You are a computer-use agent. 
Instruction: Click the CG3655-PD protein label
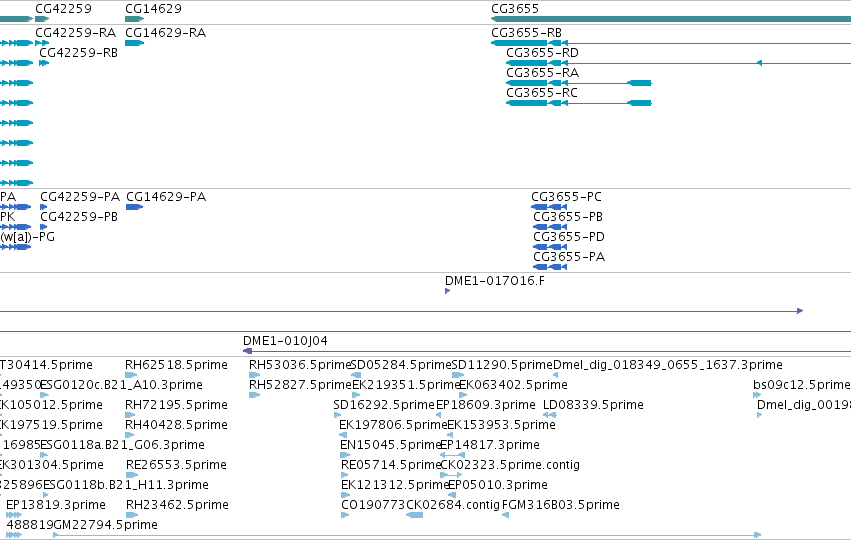point(569,237)
